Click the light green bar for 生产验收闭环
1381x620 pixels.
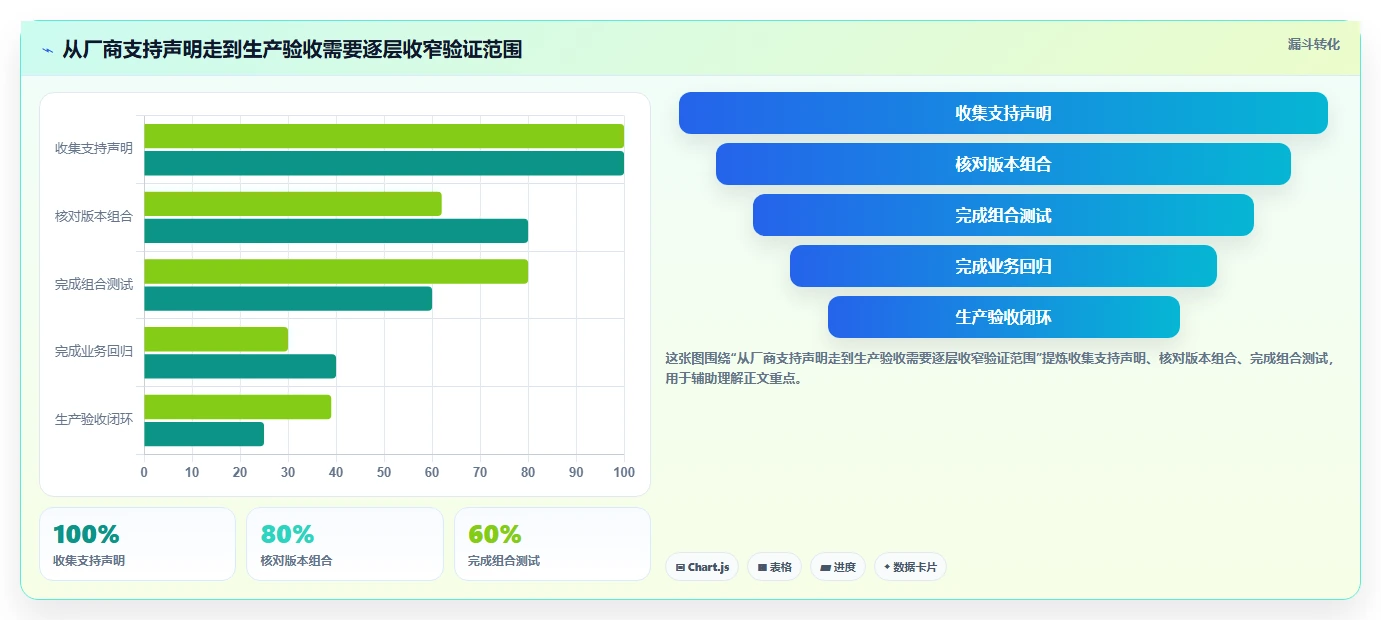click(238, 407)
